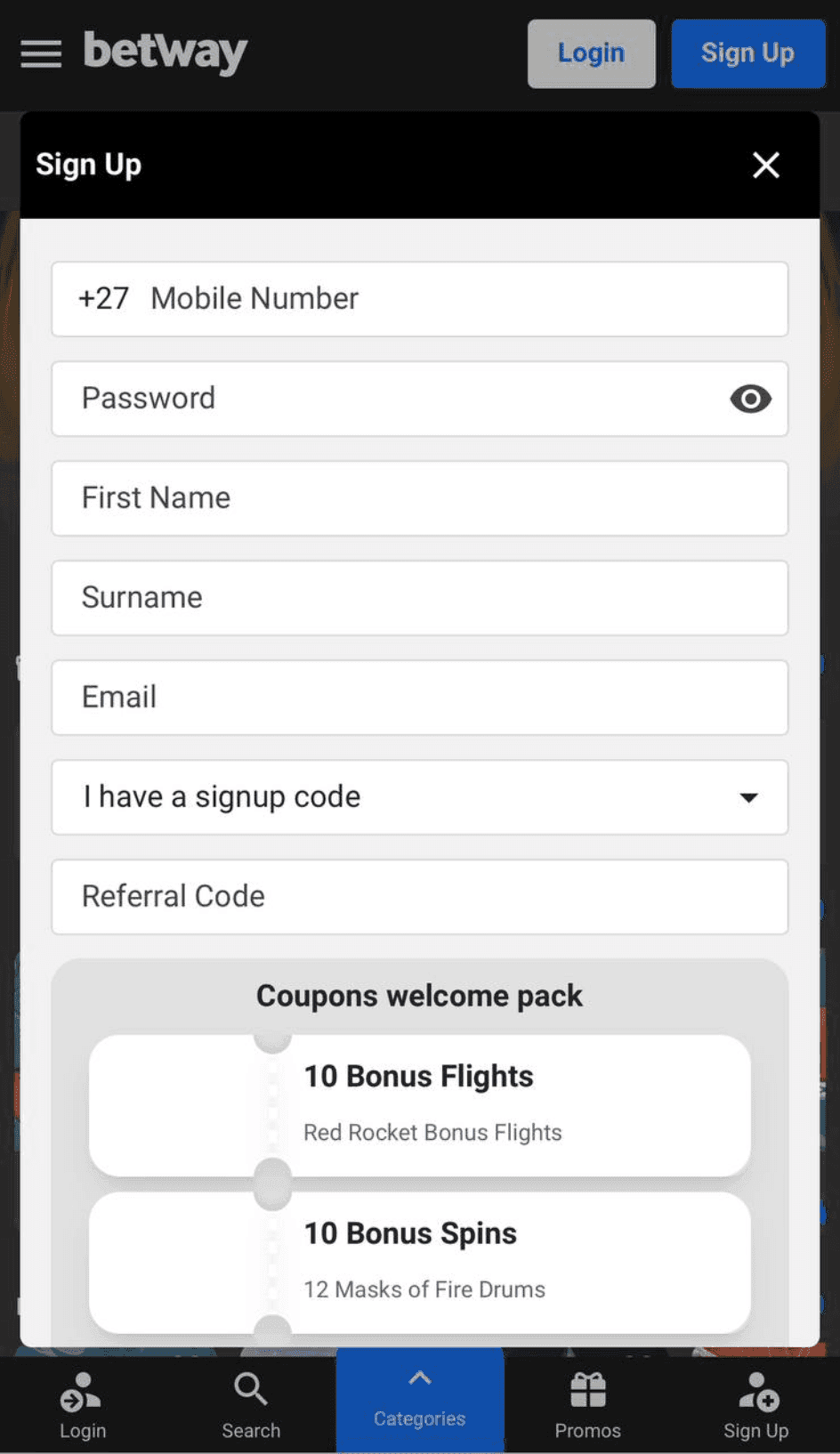
Task: Open the hamburger menu icon
Action: click(41, 53)
